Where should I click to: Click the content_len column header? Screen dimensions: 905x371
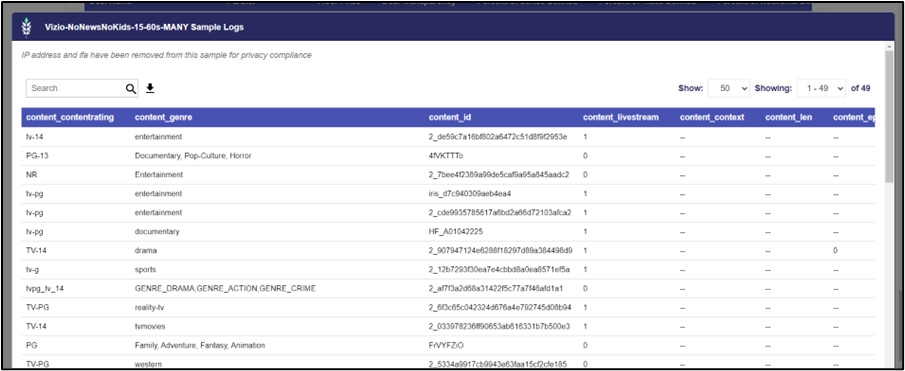point(788,118)
